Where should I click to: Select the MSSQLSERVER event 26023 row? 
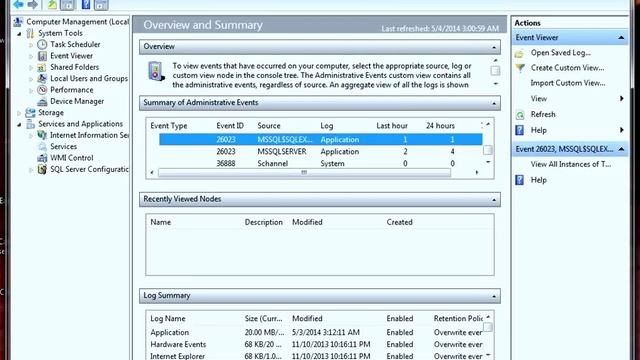(320, 151)
